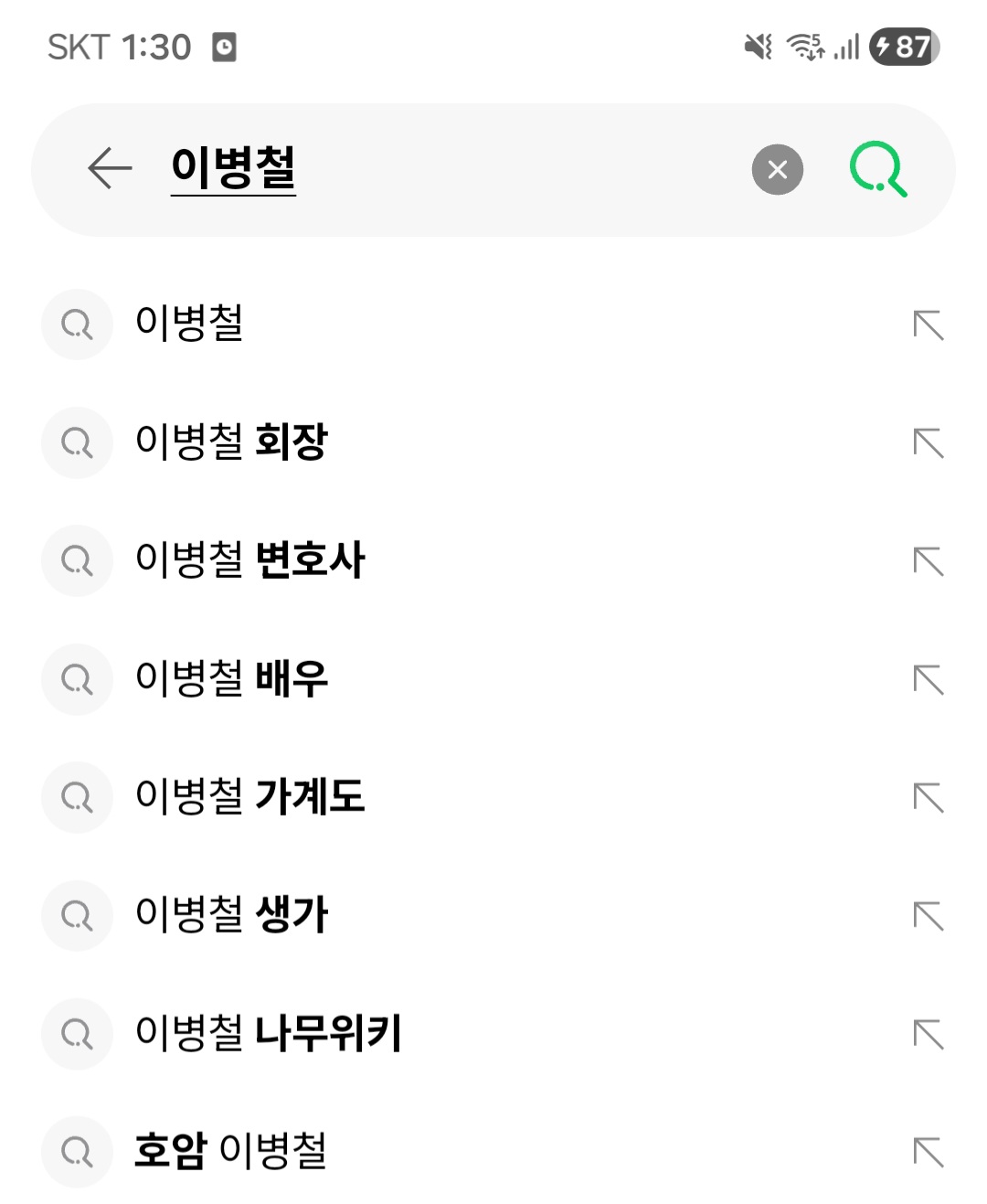987x1204 pixels.
Task: Tap the green search icon
Action: click(878, 169)
